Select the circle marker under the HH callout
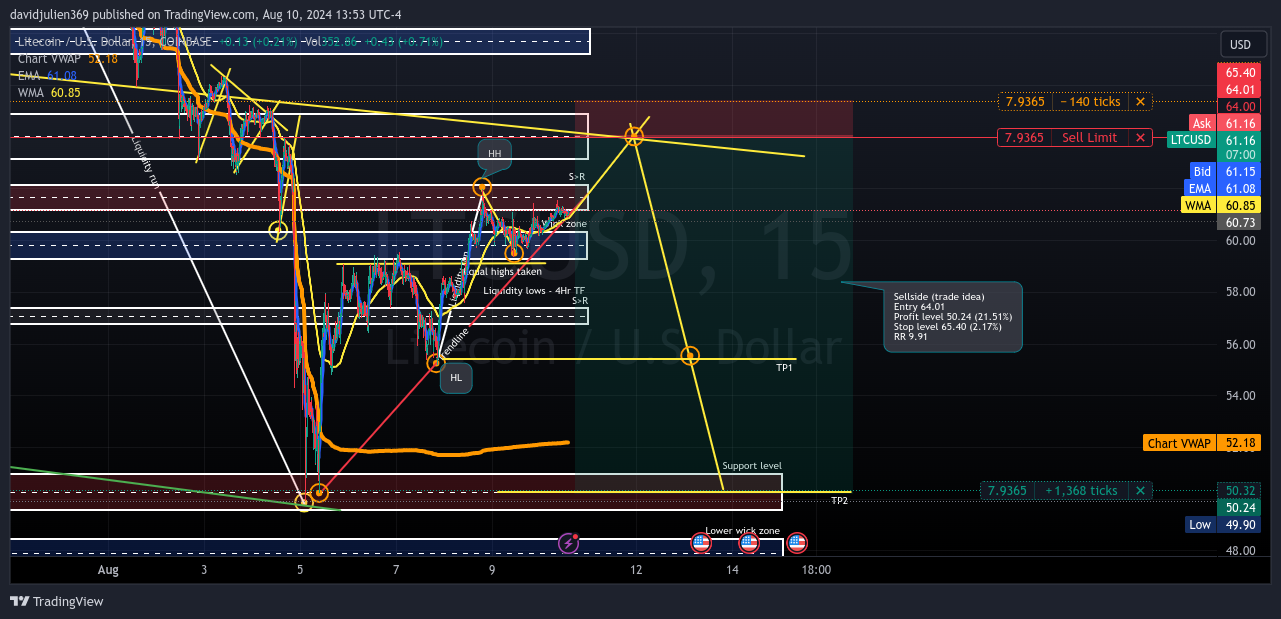 click(x=482, y=187)
